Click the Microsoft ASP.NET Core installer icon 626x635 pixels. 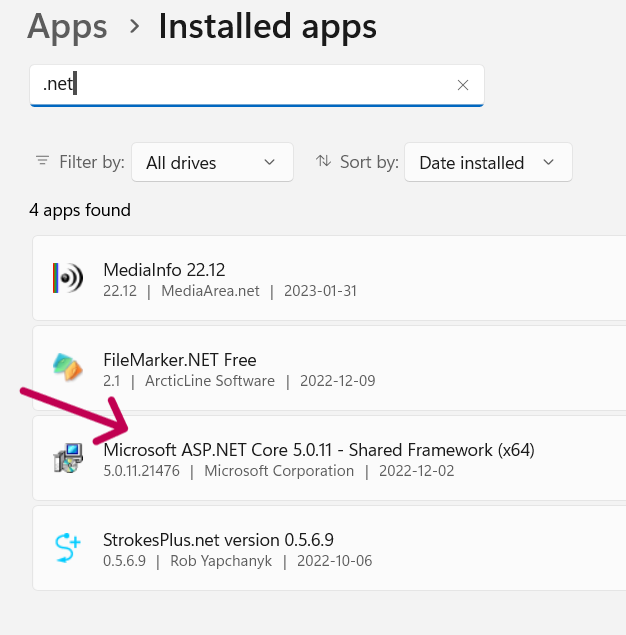coord(68,458)
